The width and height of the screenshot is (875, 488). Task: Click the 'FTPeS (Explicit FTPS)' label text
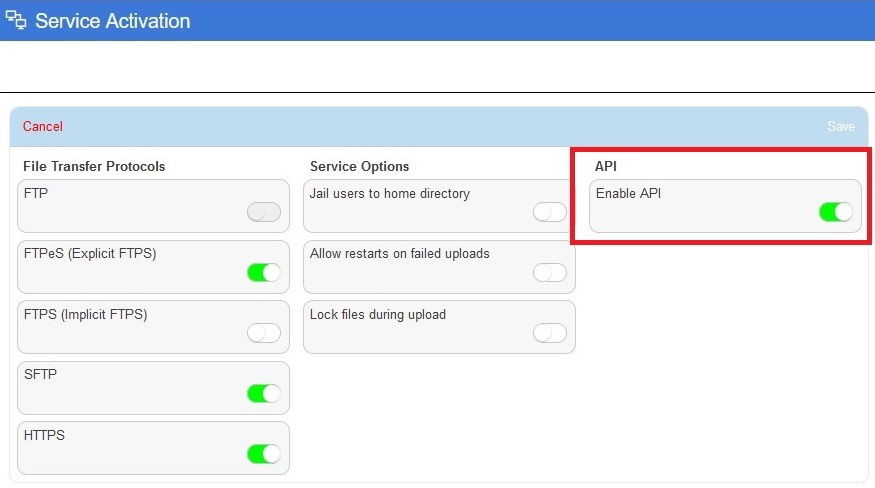point(90,253)
